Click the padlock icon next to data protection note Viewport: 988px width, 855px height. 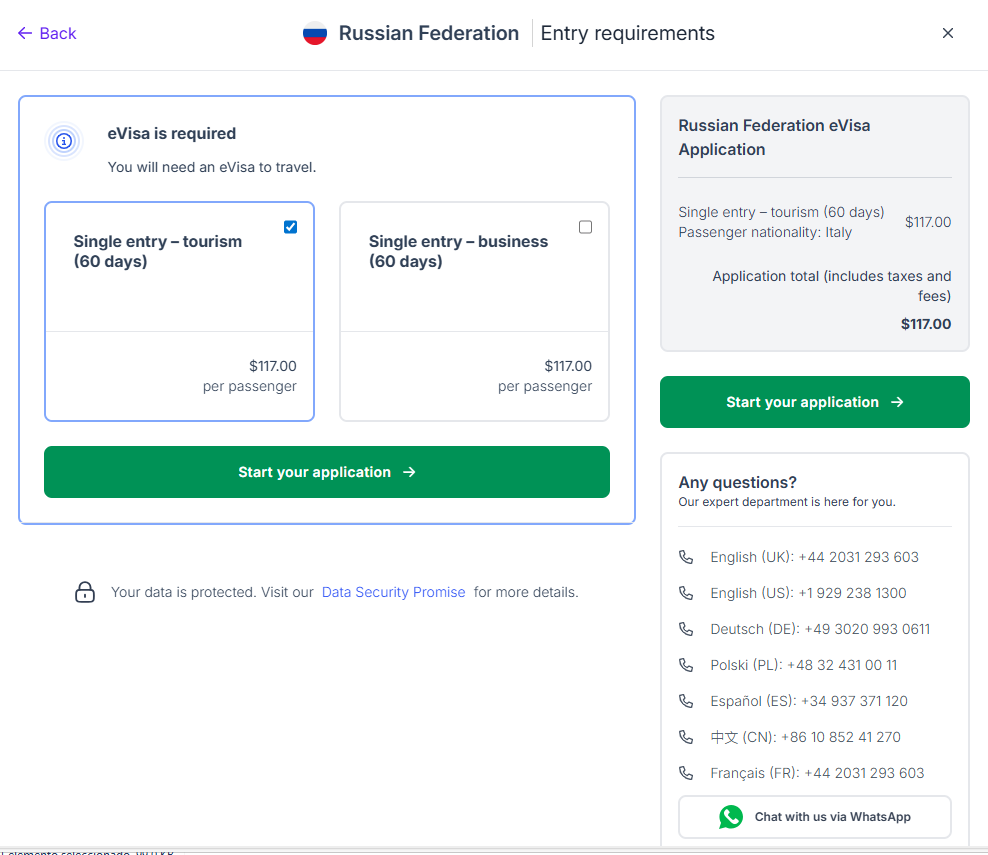(85, 592)
